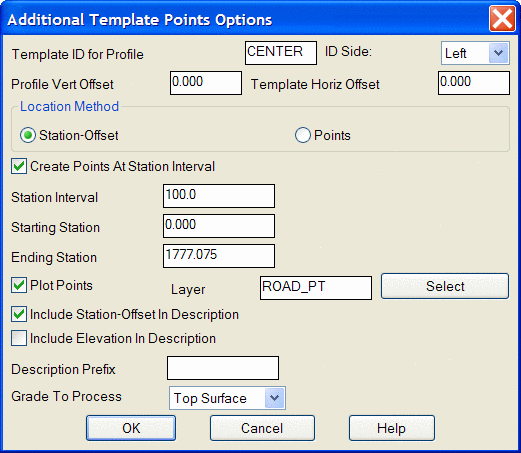Cancel the dialog
The width and height of the screenshot is (521, 453).
pyautogui.click(x=262, y=428)
